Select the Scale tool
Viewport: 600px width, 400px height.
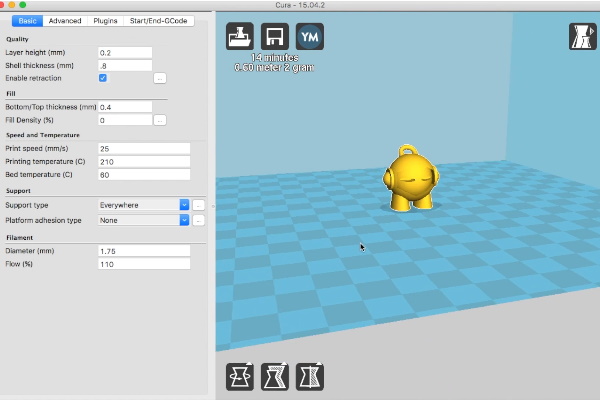[x=275, y=377]
